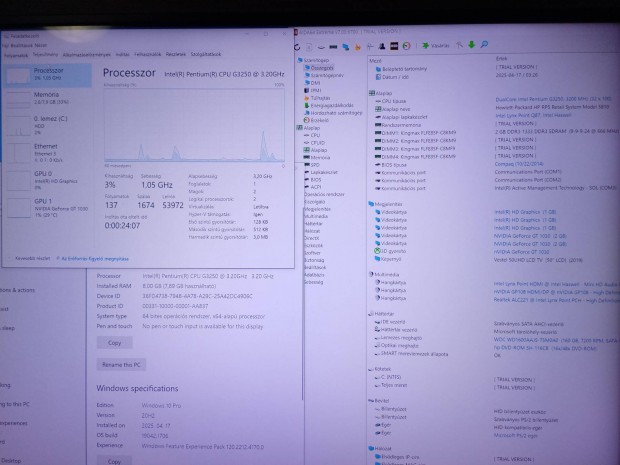
Task: Click the hp DVD-ROM SH-116CB link
Action: click(x=545, y=348)
